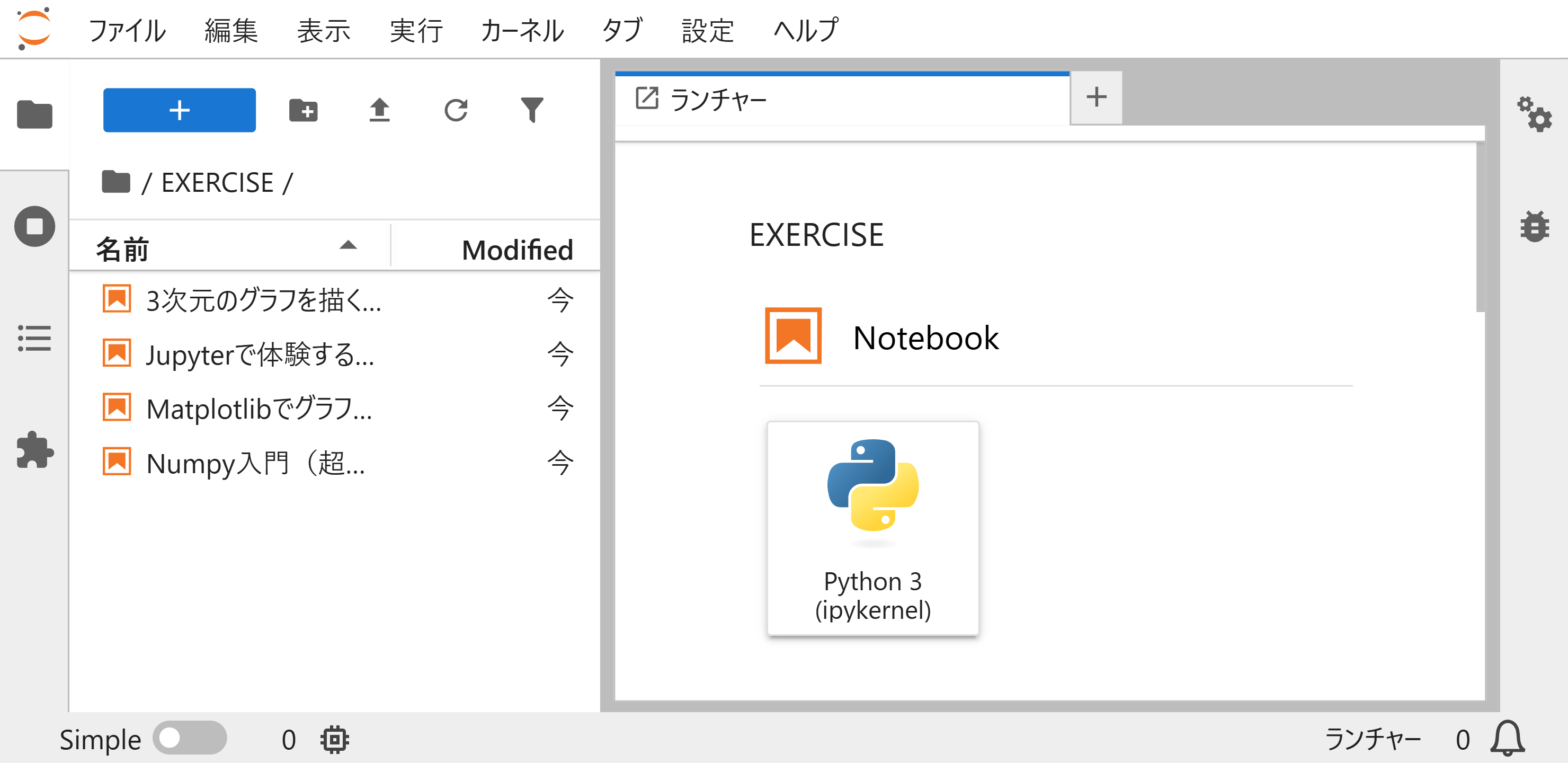
Task: Filter files with the funnel icon
Action: (x=532, y=110)
